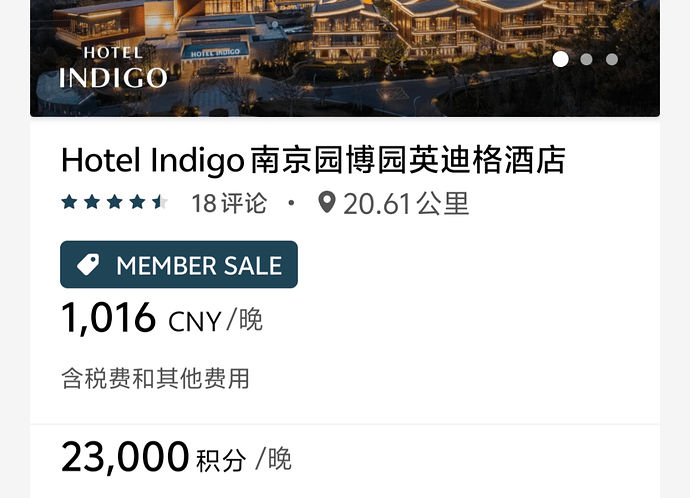
Task: Tap the 20.61 公里 distance text
Action: [406, 204]
